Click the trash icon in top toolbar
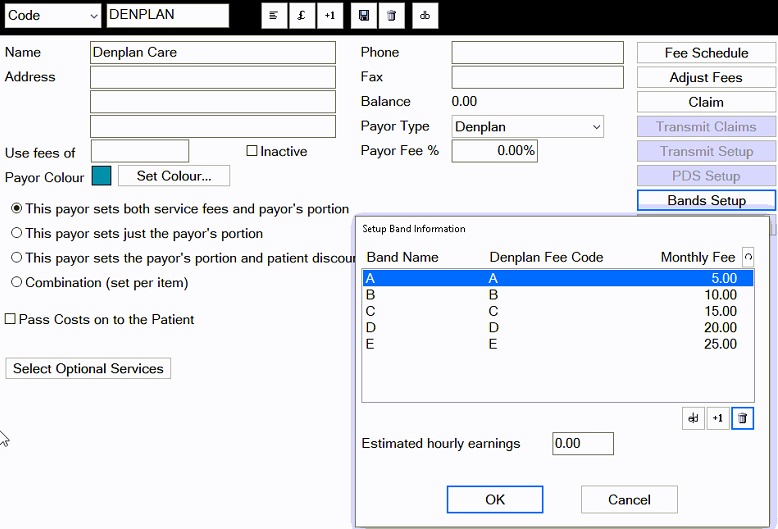This screenshot has height=529, width=778. (x=390, y=16)
